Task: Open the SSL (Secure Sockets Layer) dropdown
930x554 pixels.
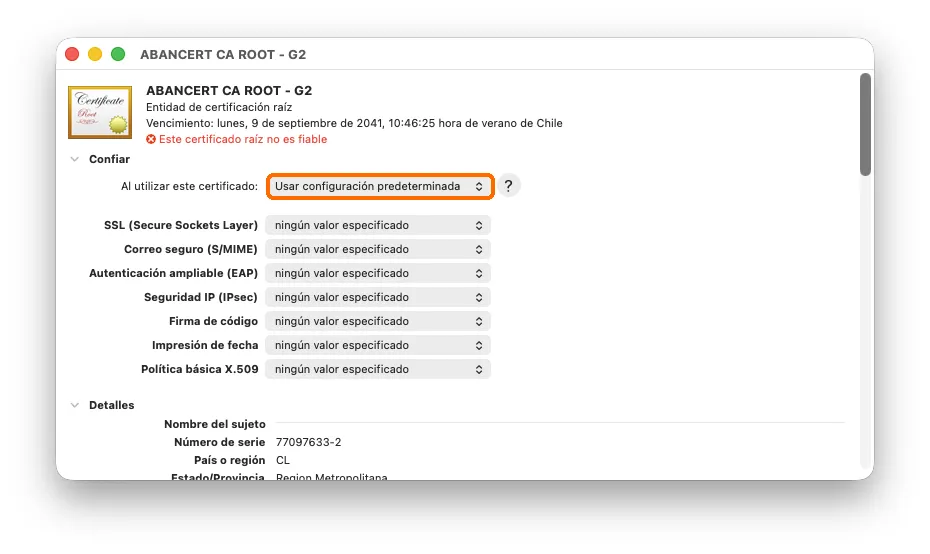Action: pyautogui.click(x=378, y=225)
